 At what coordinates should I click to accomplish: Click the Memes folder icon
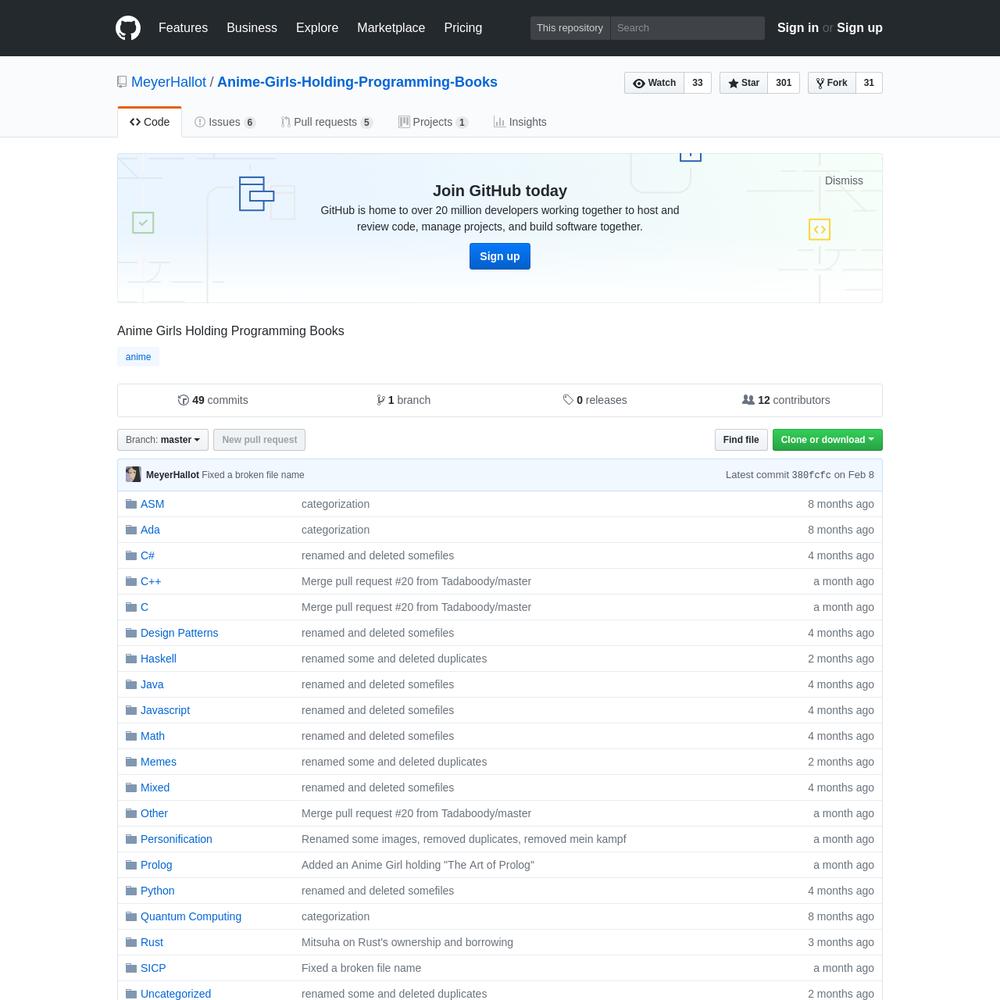(x=131, y=761)
